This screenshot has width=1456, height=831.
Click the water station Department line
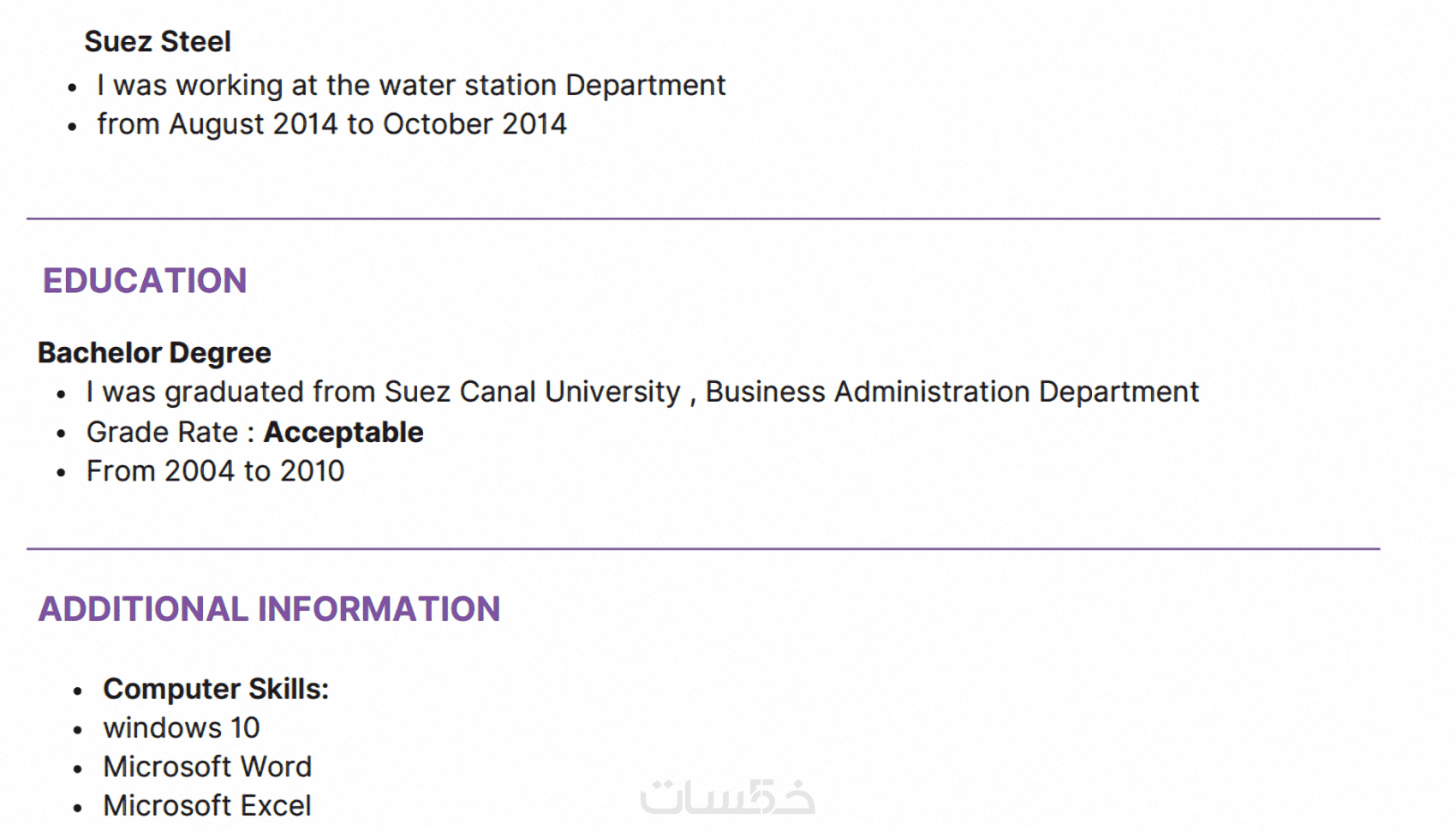tap(411, 85)
